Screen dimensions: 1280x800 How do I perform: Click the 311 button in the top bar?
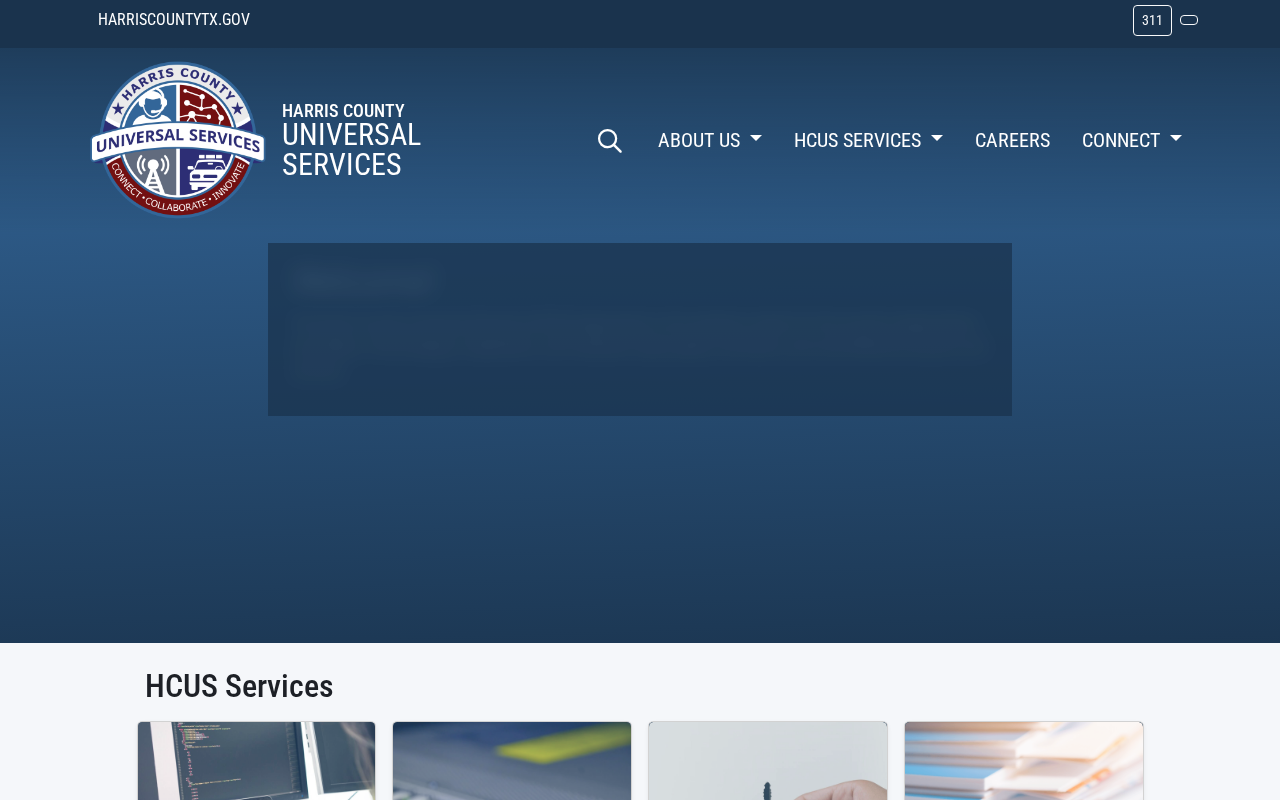tap(1152, 20)
